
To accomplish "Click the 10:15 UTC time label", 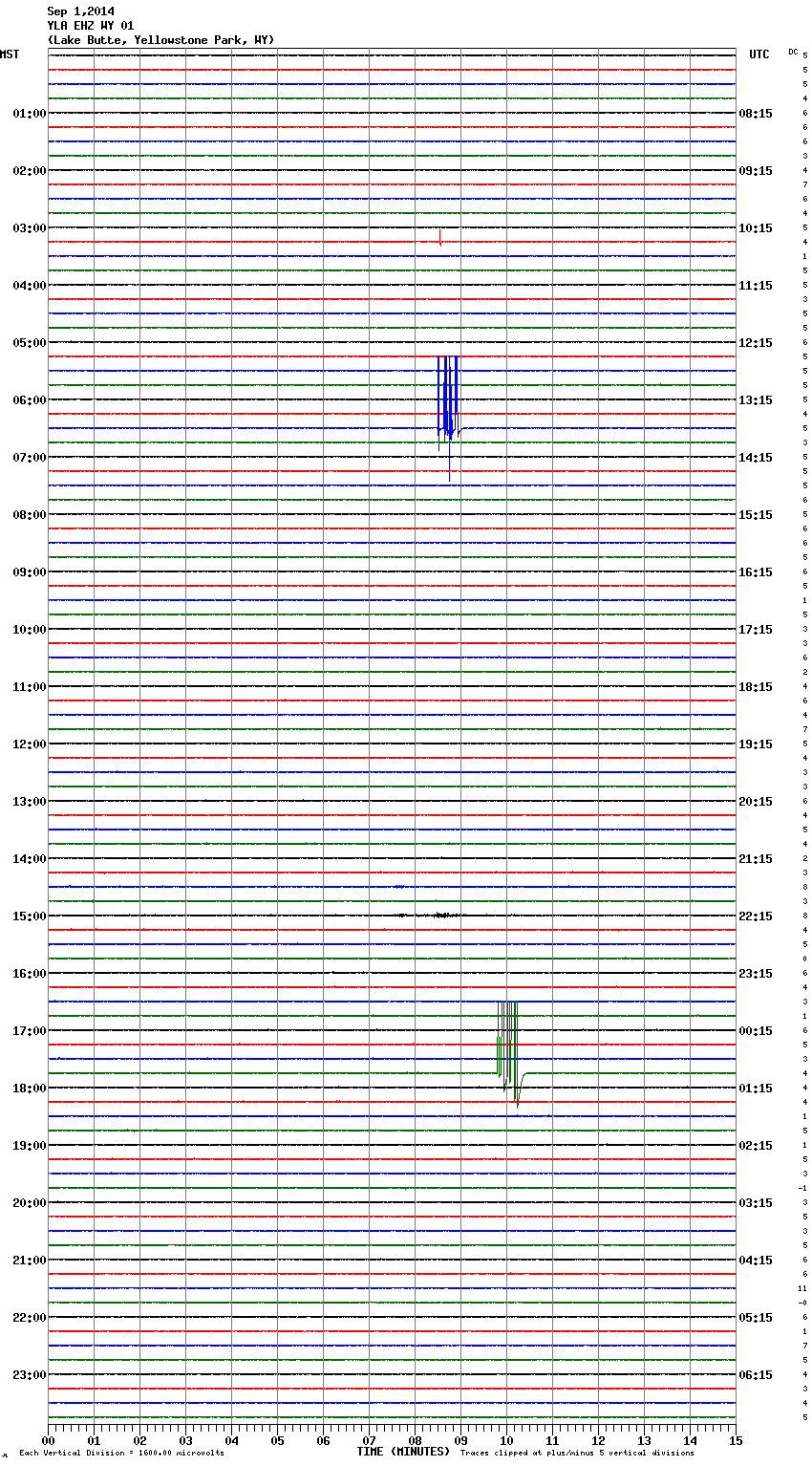I will tap(756, 228).
